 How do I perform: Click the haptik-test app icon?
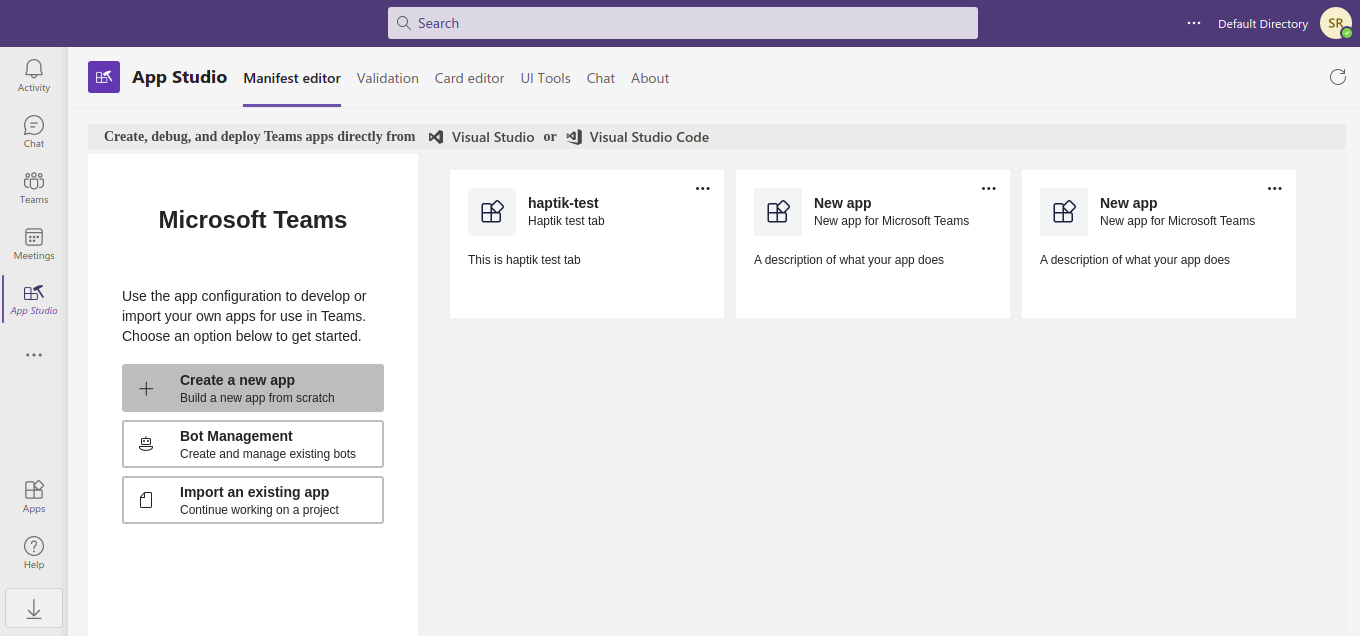tap(492, 212)
